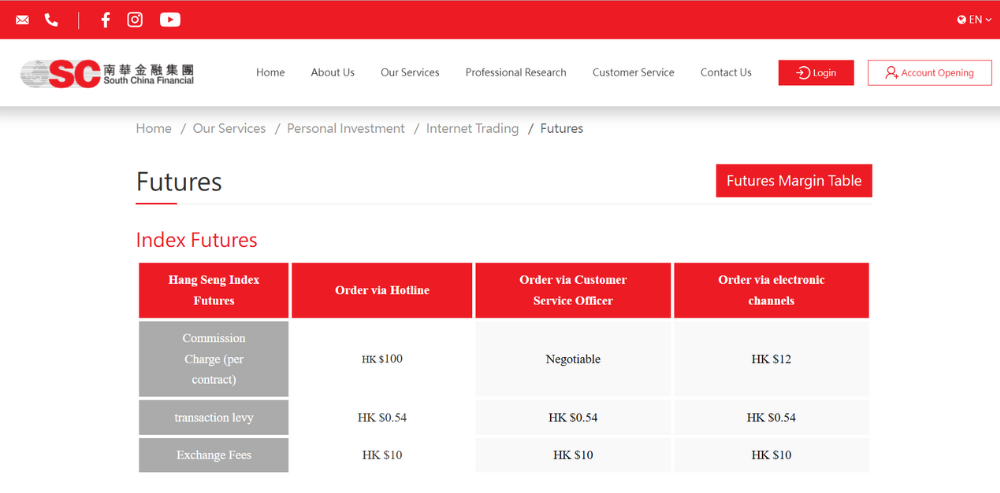Screen dimensions: 1000x493
Task: Go to Home in navigation bar
Action: tap(270, 73)
